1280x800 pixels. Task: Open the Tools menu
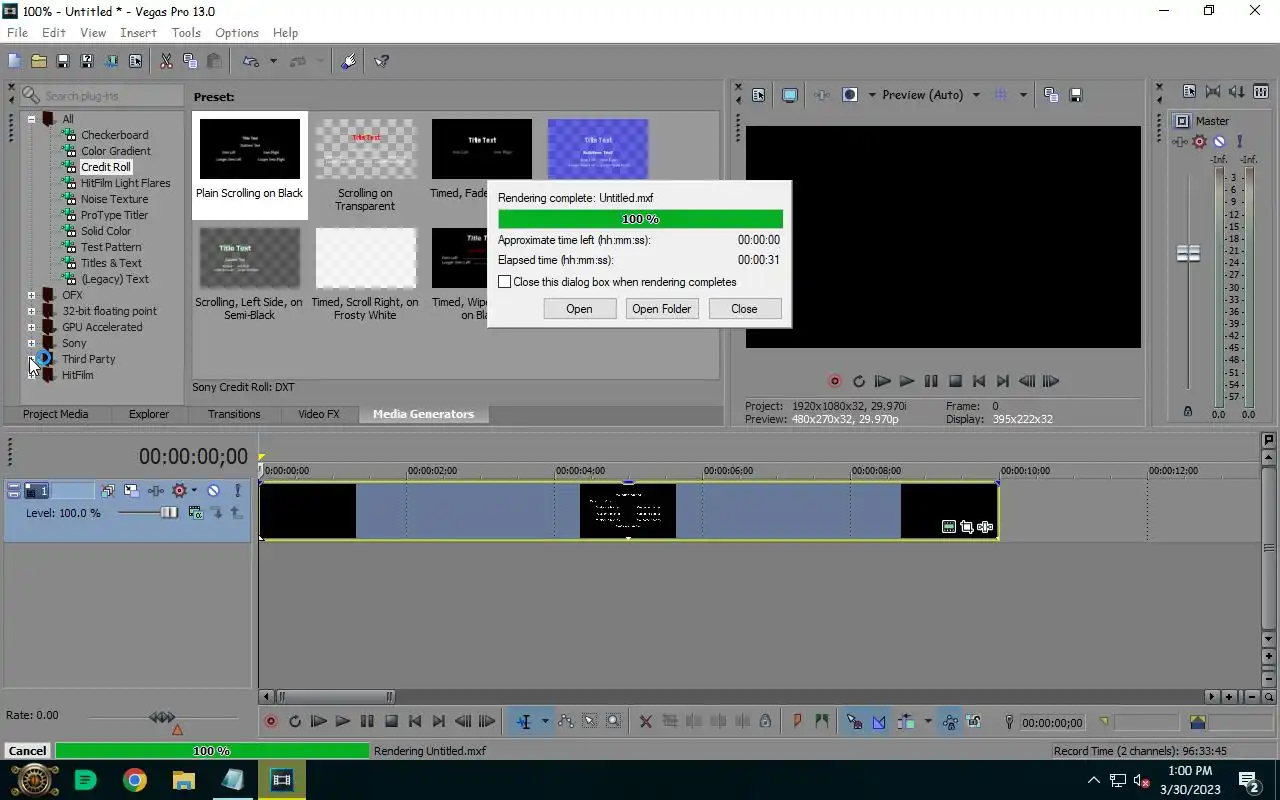(x=186, y=32)
